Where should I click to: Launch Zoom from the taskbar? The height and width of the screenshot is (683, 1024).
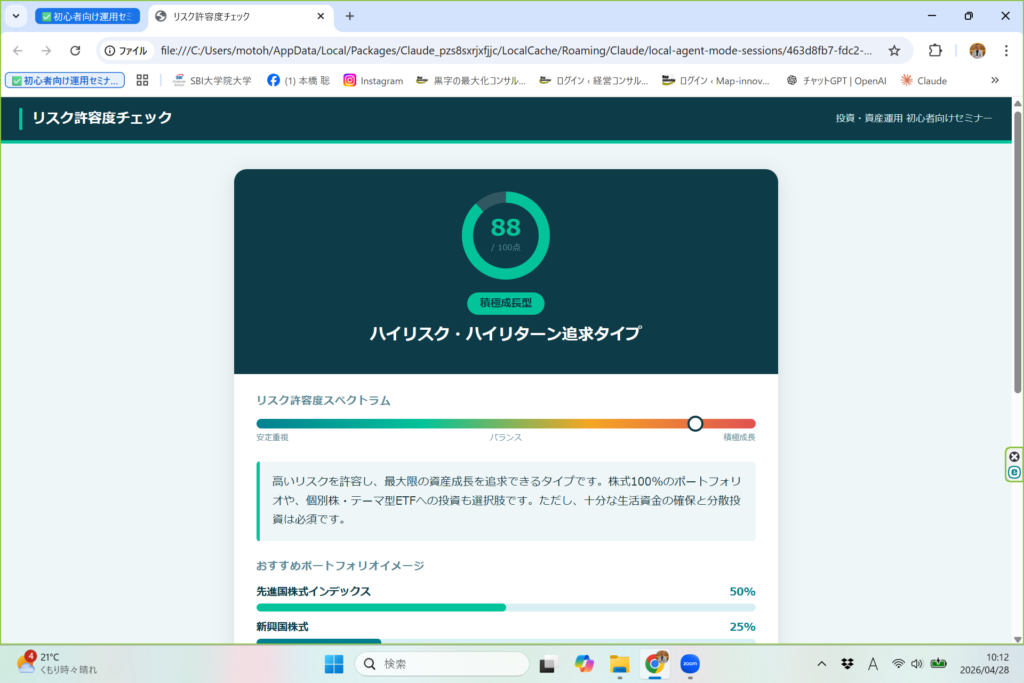(689, 663)
